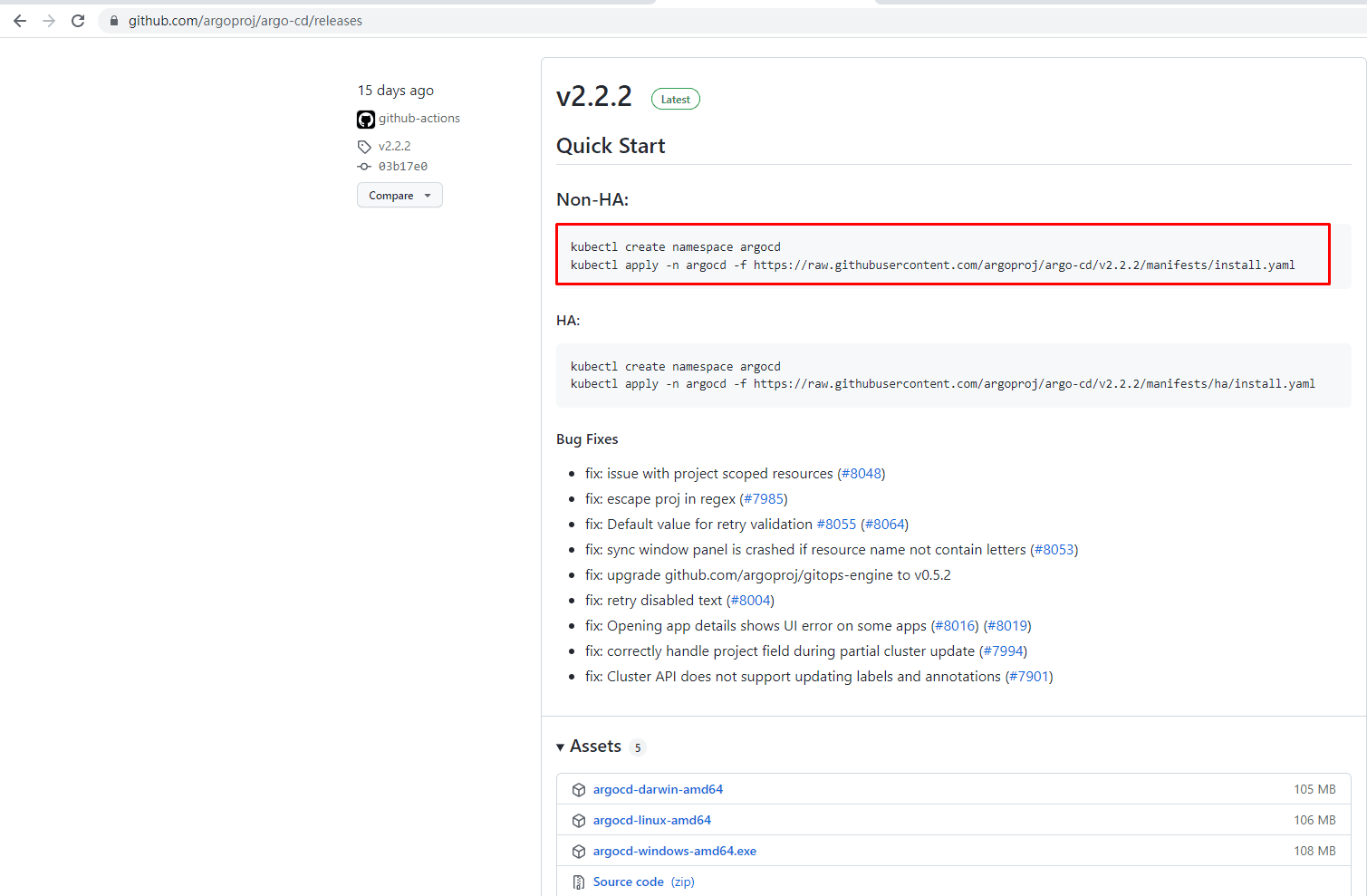The width and height of the screenshot is (1367, 896).
Task: Click the Quick Start heading
Action: tap(611, 146)
